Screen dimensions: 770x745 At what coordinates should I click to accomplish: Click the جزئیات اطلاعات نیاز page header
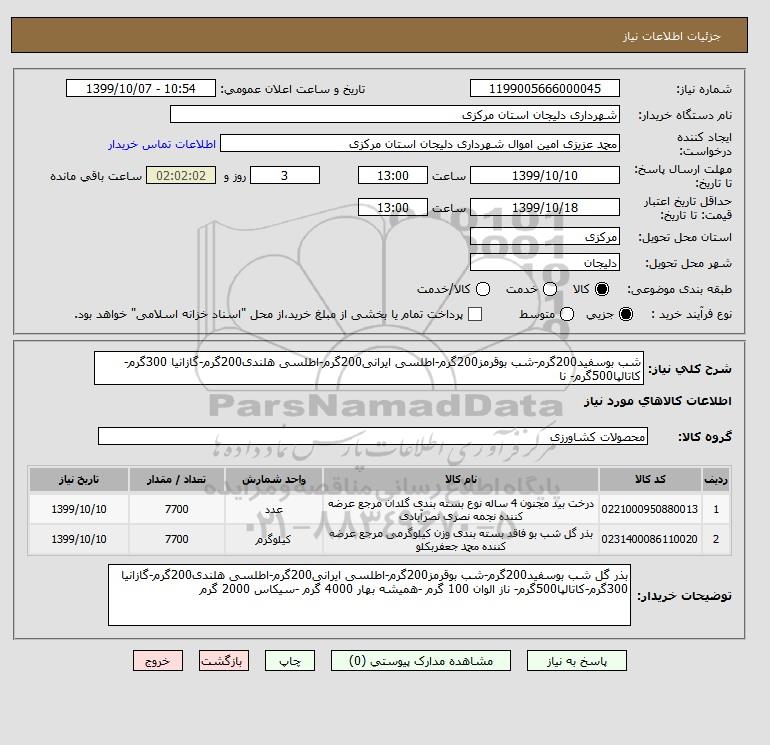[671, 36]
